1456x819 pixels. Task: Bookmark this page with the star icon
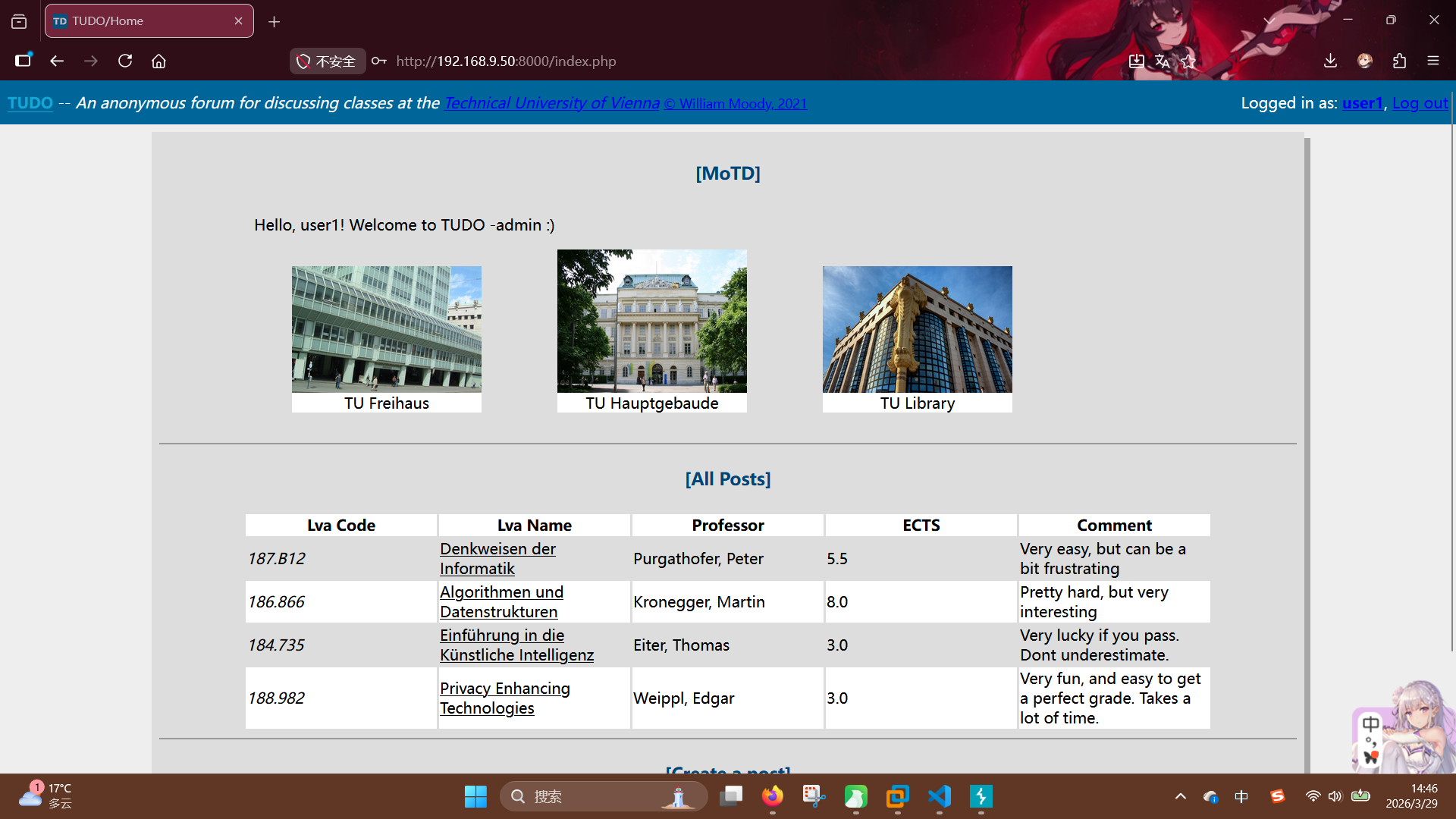[1188, 61]
